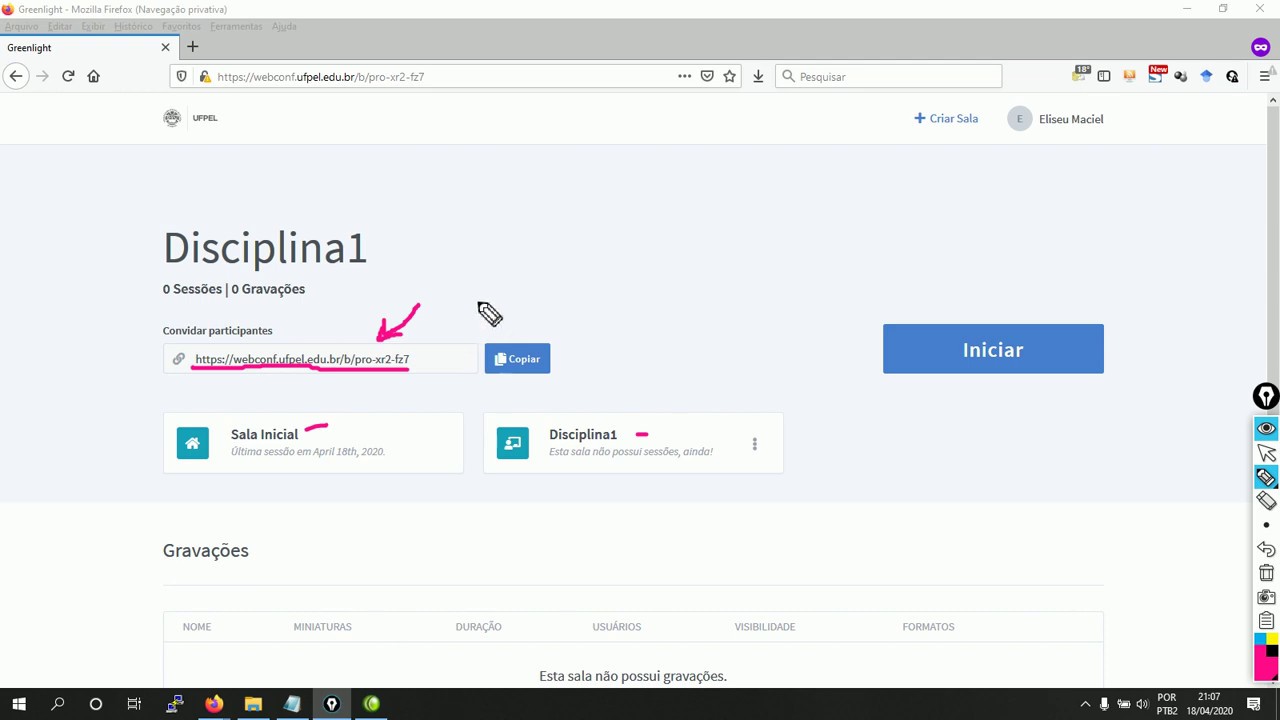
Task: Open the Firefox hamburger menu
Action: (x=1265, y=76)
